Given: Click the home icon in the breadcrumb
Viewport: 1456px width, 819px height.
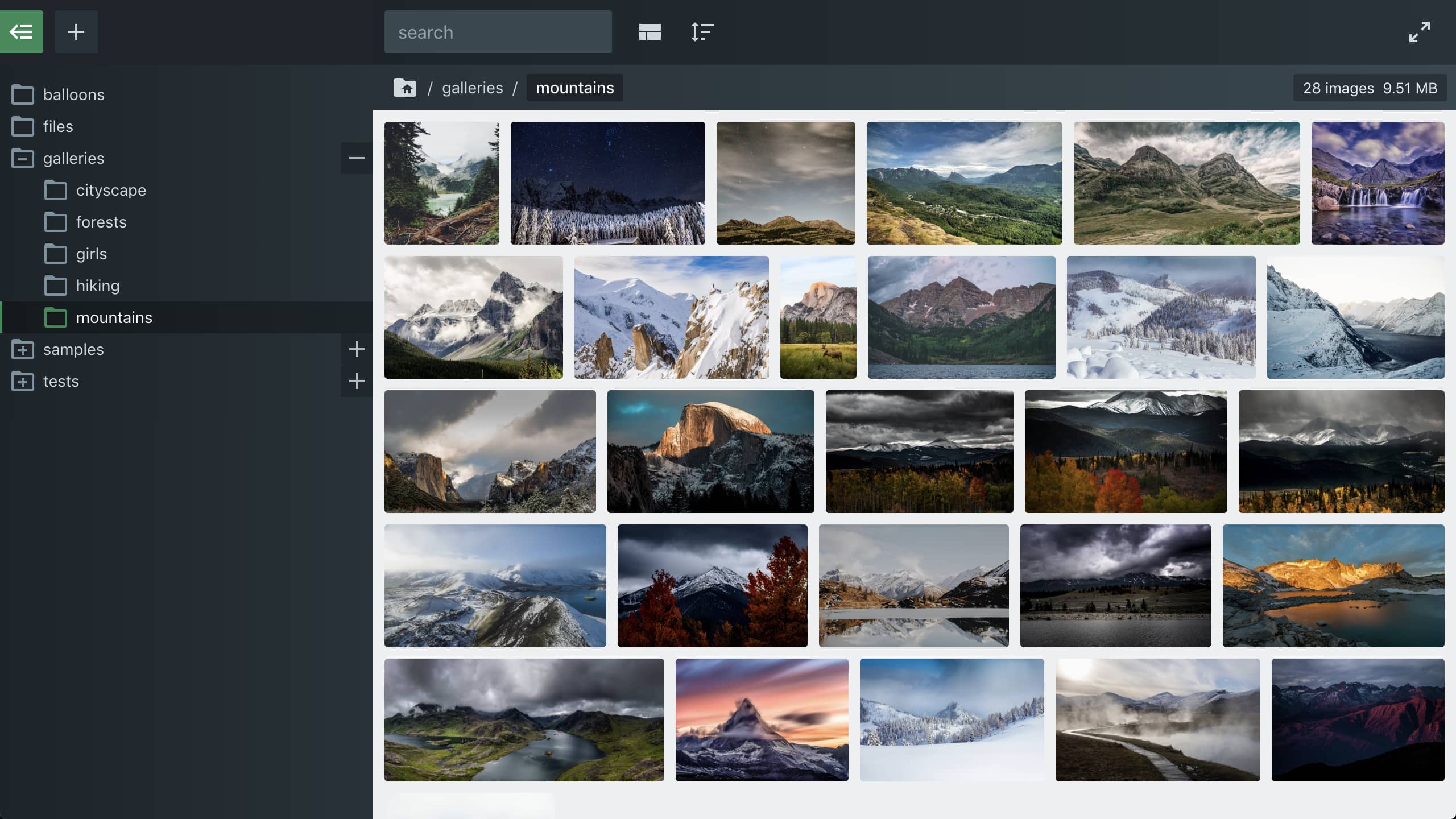Looking at the screenshot, I should [404, 88].
